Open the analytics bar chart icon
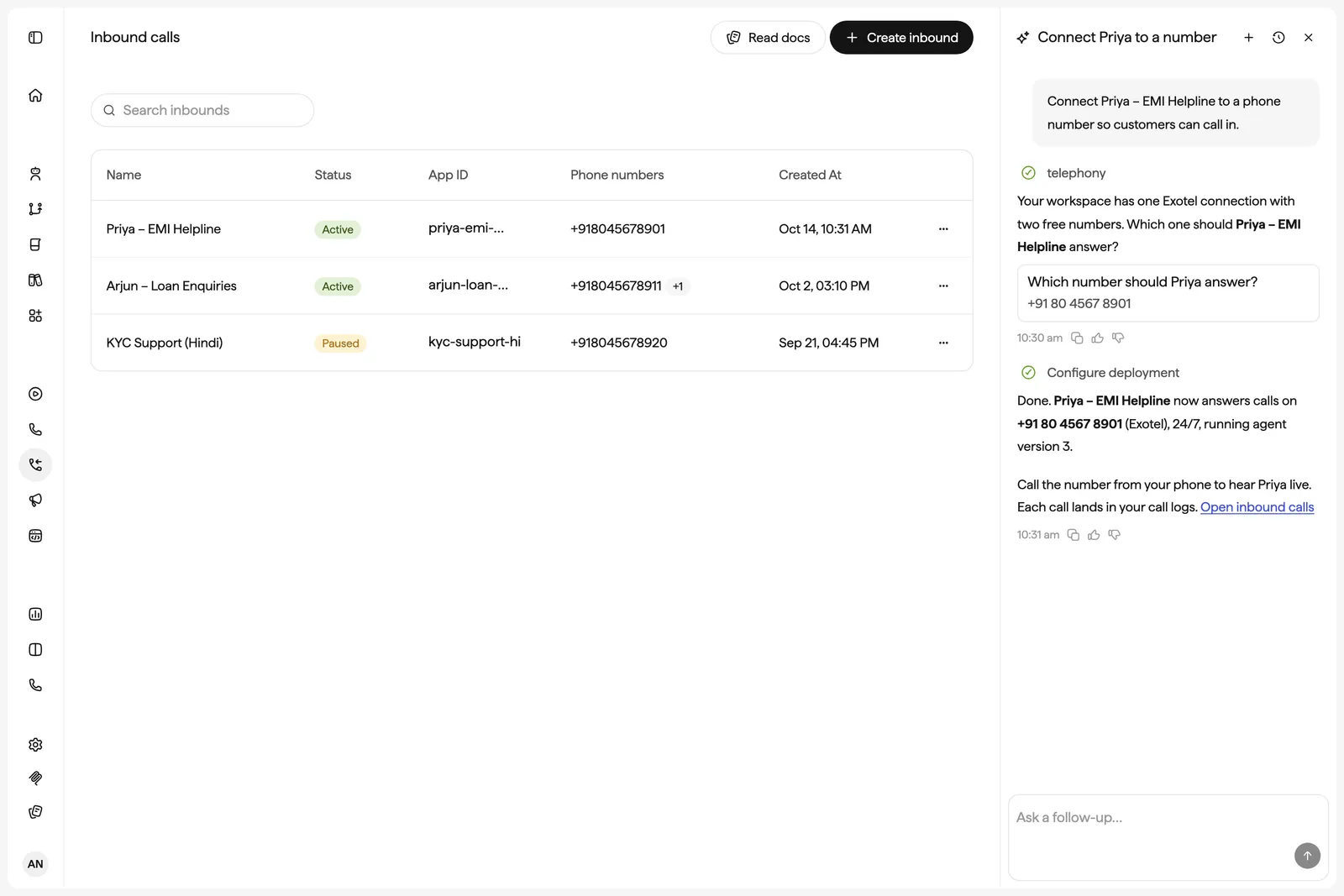The height and width of the screenshot is (896, 1344). (35, 614)
